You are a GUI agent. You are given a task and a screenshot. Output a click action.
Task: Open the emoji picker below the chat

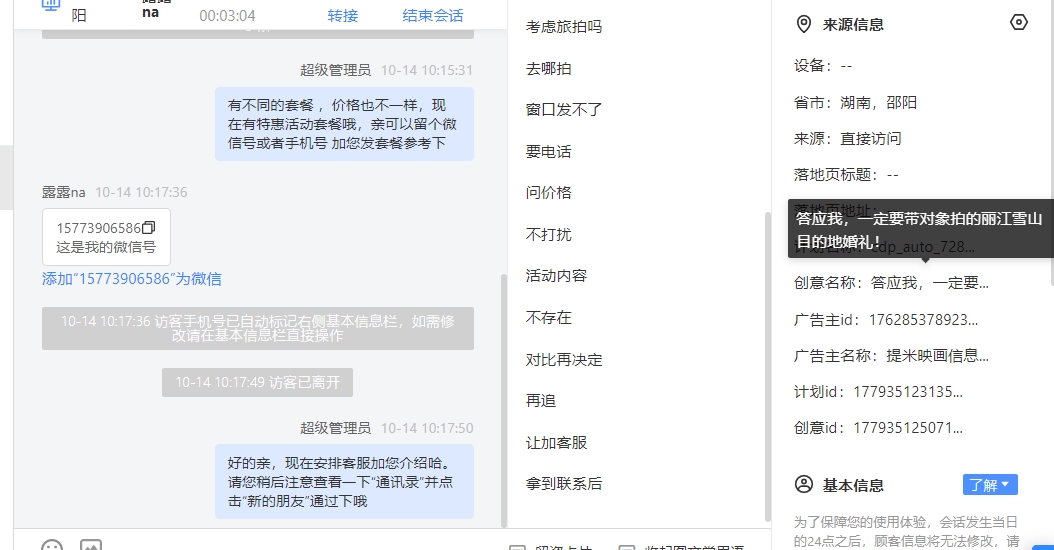click(x=52, y=546)
